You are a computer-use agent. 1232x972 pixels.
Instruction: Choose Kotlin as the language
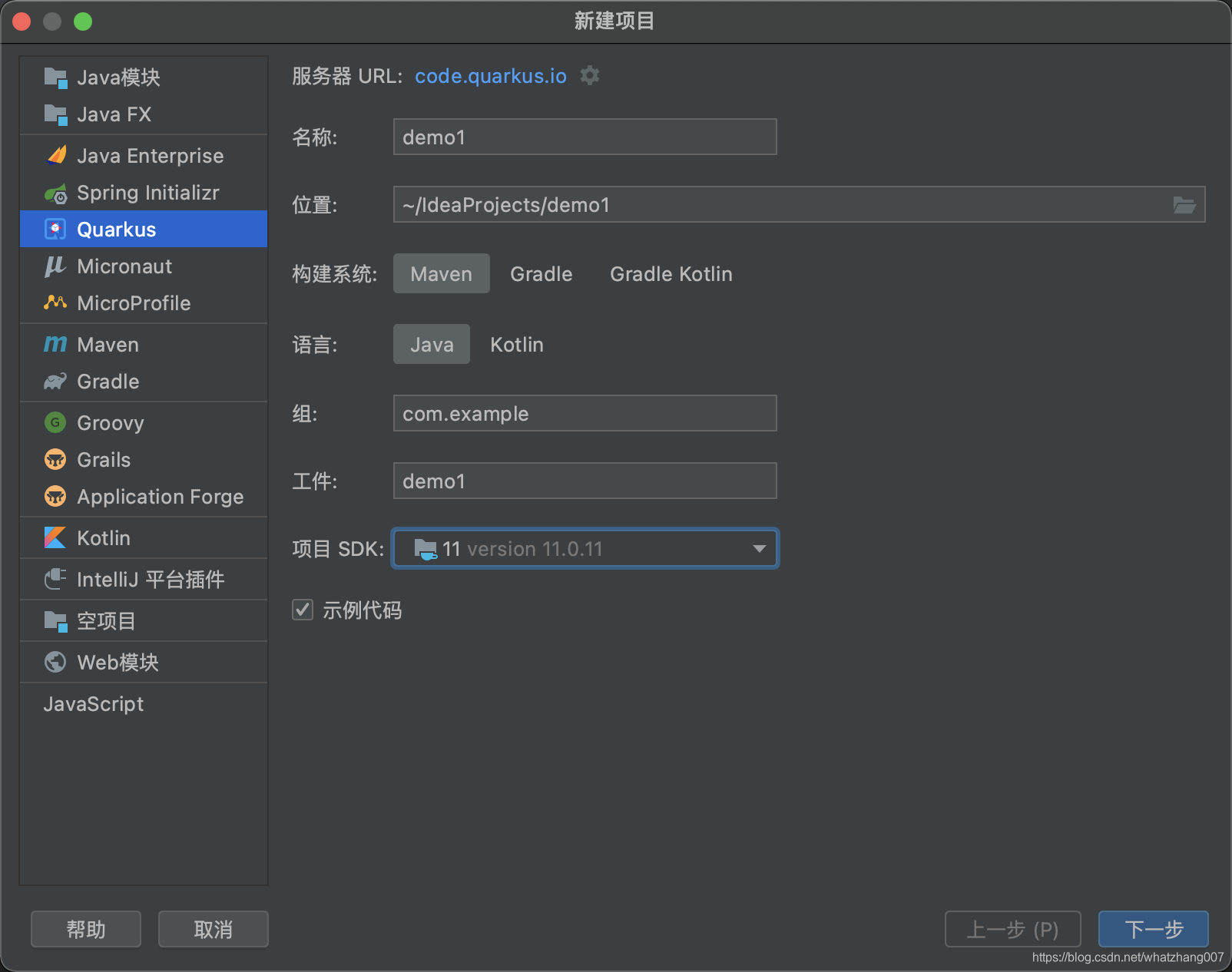point(517,344)
